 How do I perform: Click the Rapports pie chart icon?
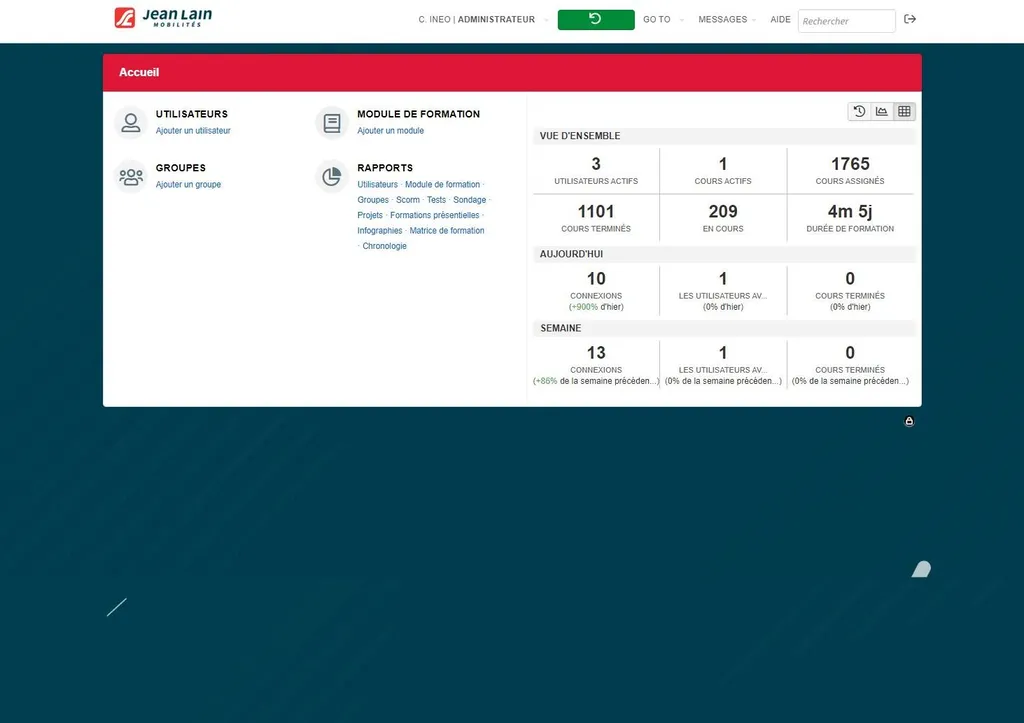click(x=332, y=176)
